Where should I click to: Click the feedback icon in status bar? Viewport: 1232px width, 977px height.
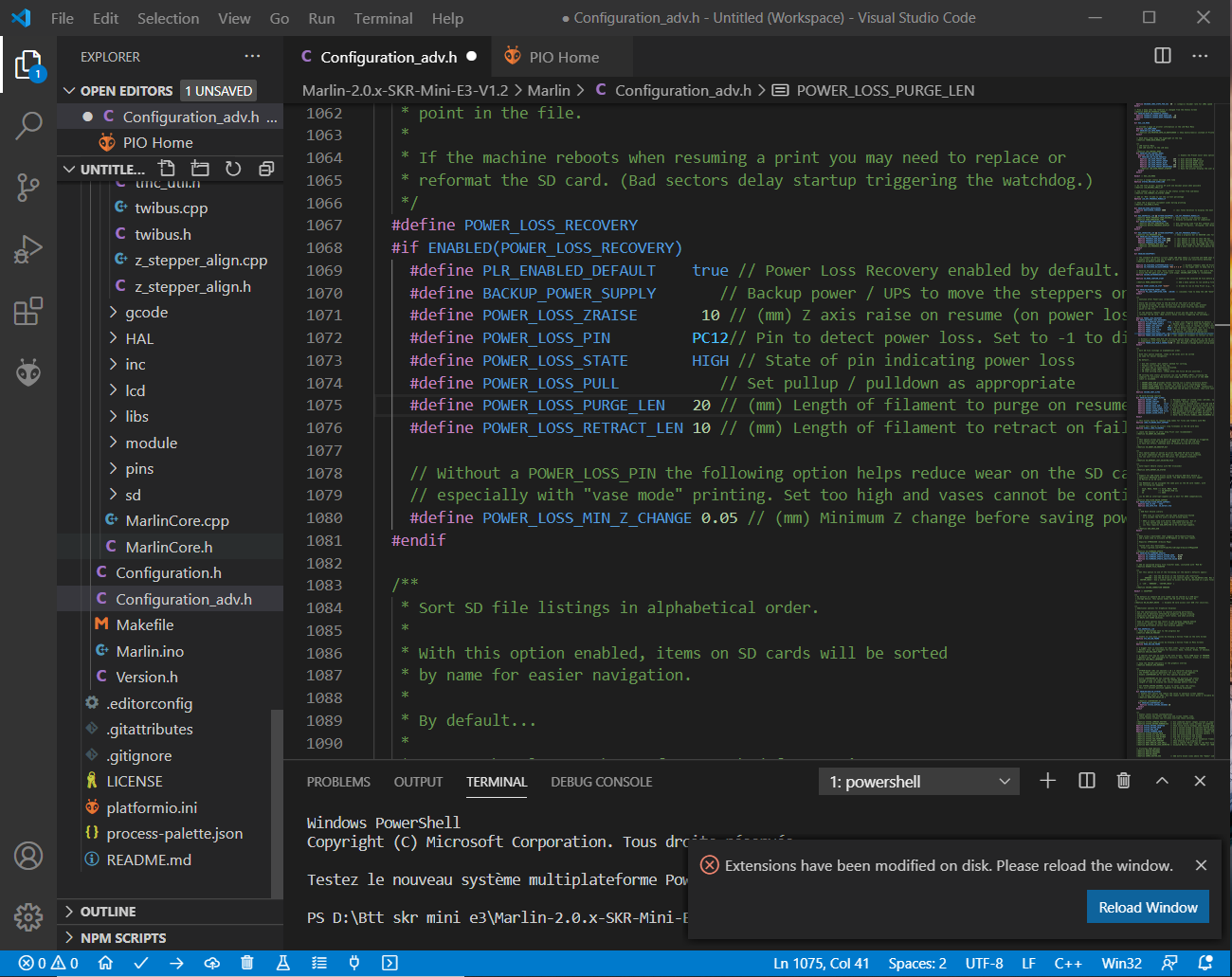[x=1169, y=963]
